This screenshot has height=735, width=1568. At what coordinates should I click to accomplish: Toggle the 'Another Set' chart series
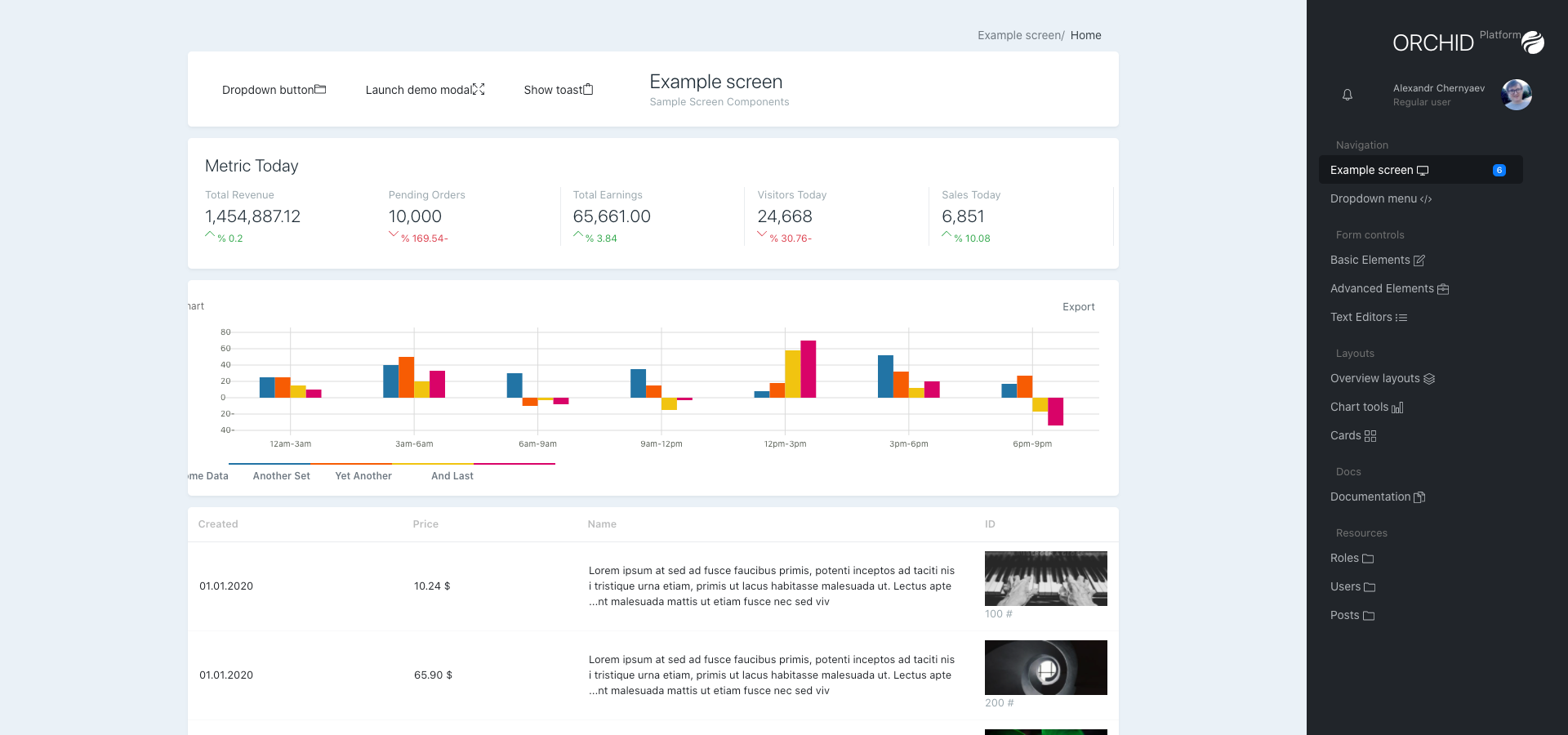tap(281, 475)
